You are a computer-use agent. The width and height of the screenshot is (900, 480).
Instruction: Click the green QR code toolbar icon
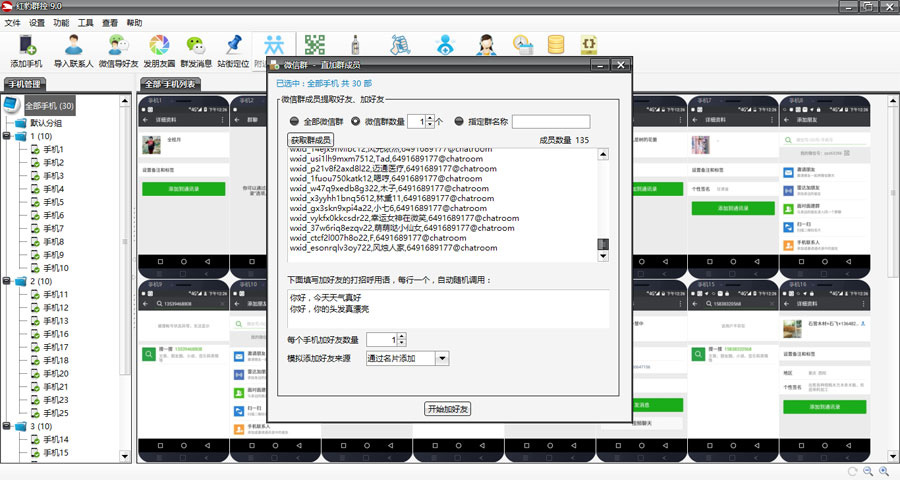coord(315,45)
